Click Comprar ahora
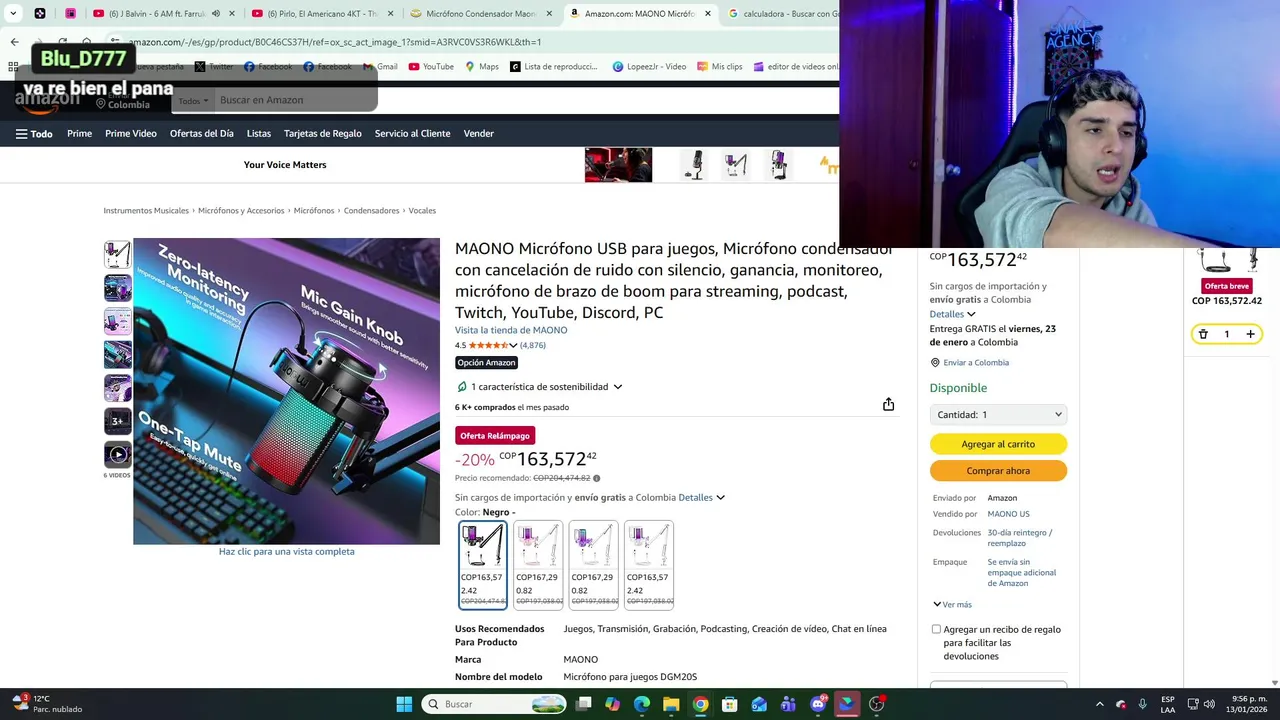Image resolution: width=1280 pixels, height=720 pixels. [x=998, y=470]
